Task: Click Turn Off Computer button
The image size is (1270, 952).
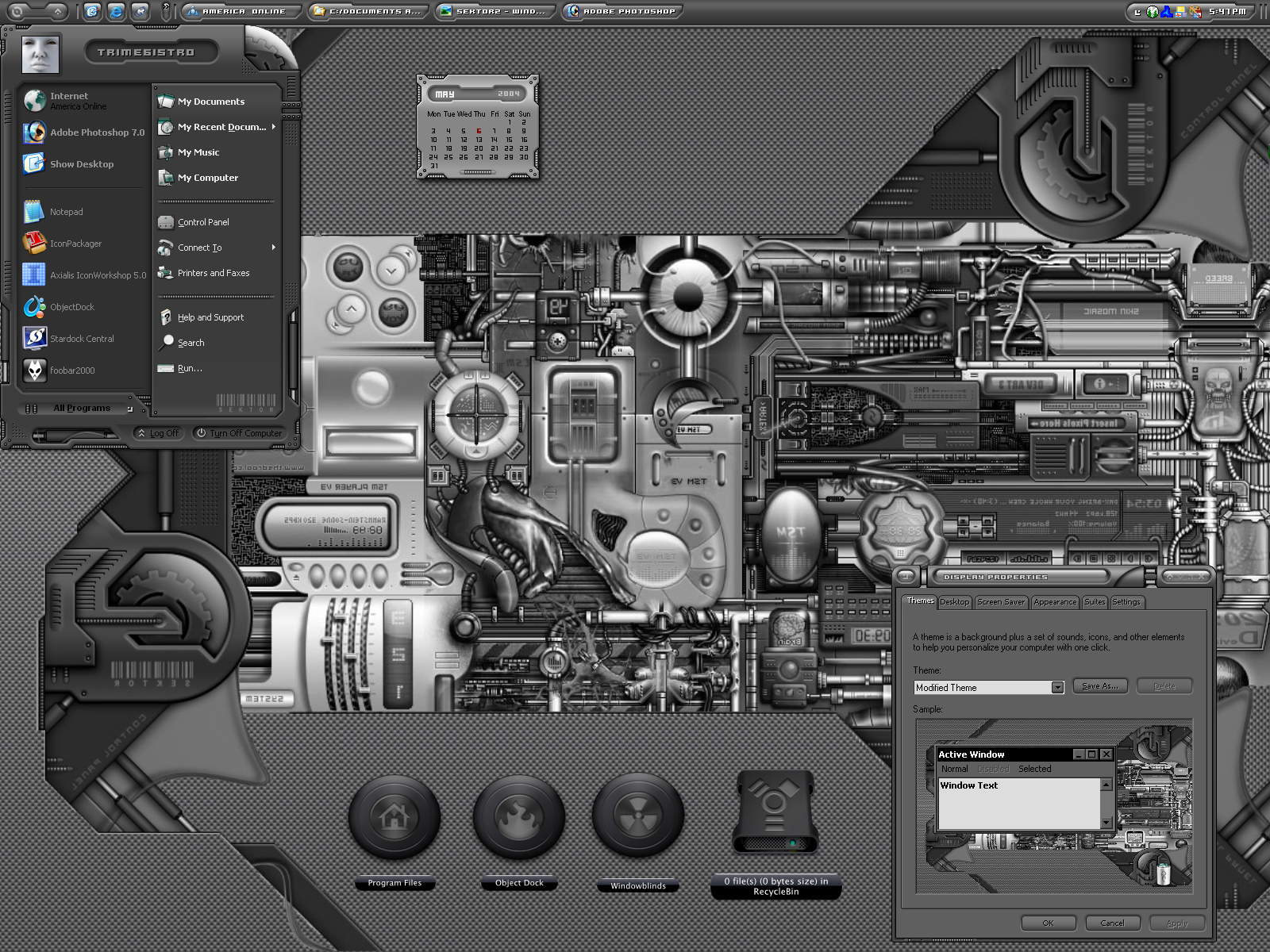Action: [239, 433]
